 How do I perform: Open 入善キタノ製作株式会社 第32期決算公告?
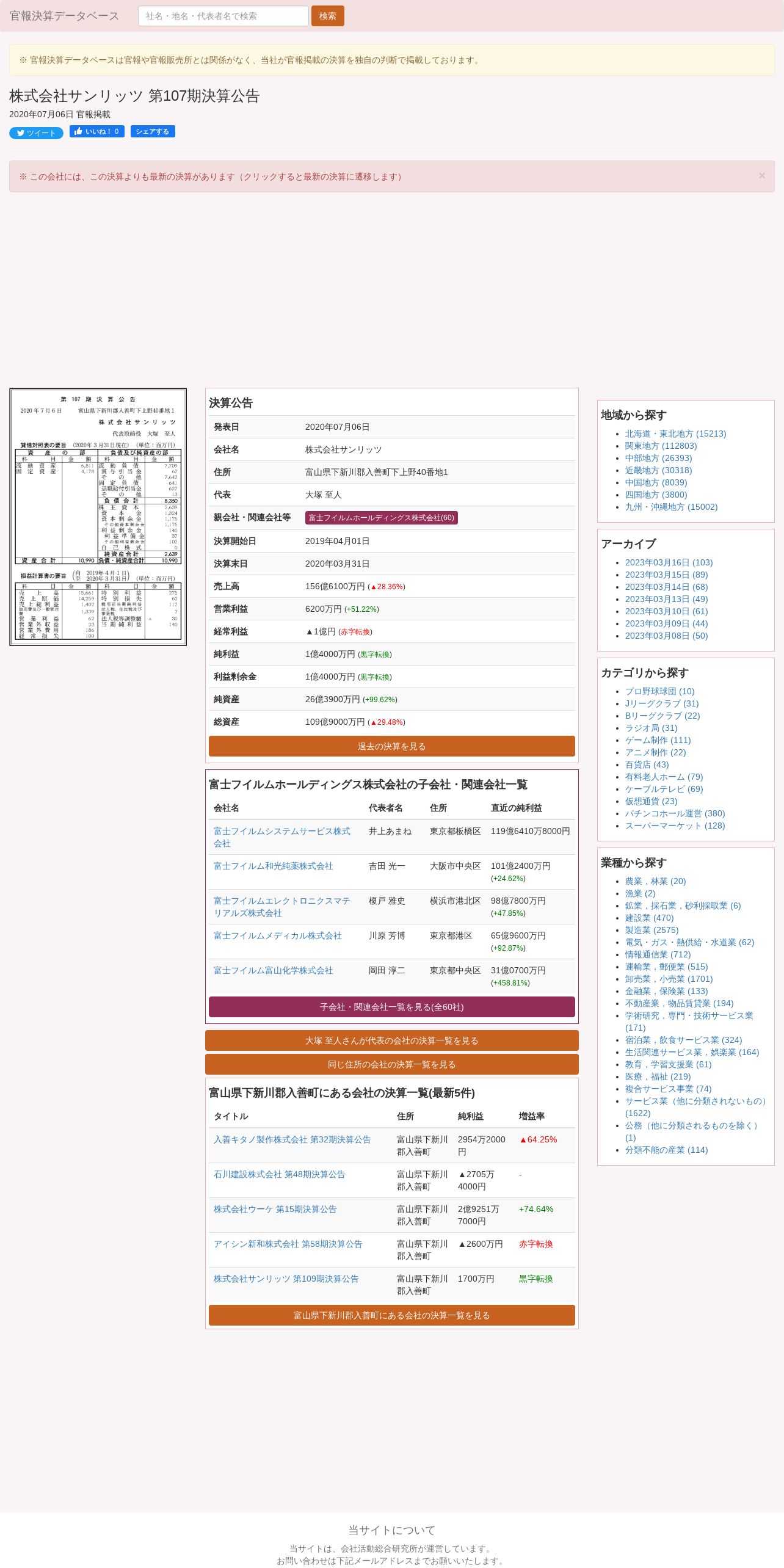click(x=292, y=1139)
